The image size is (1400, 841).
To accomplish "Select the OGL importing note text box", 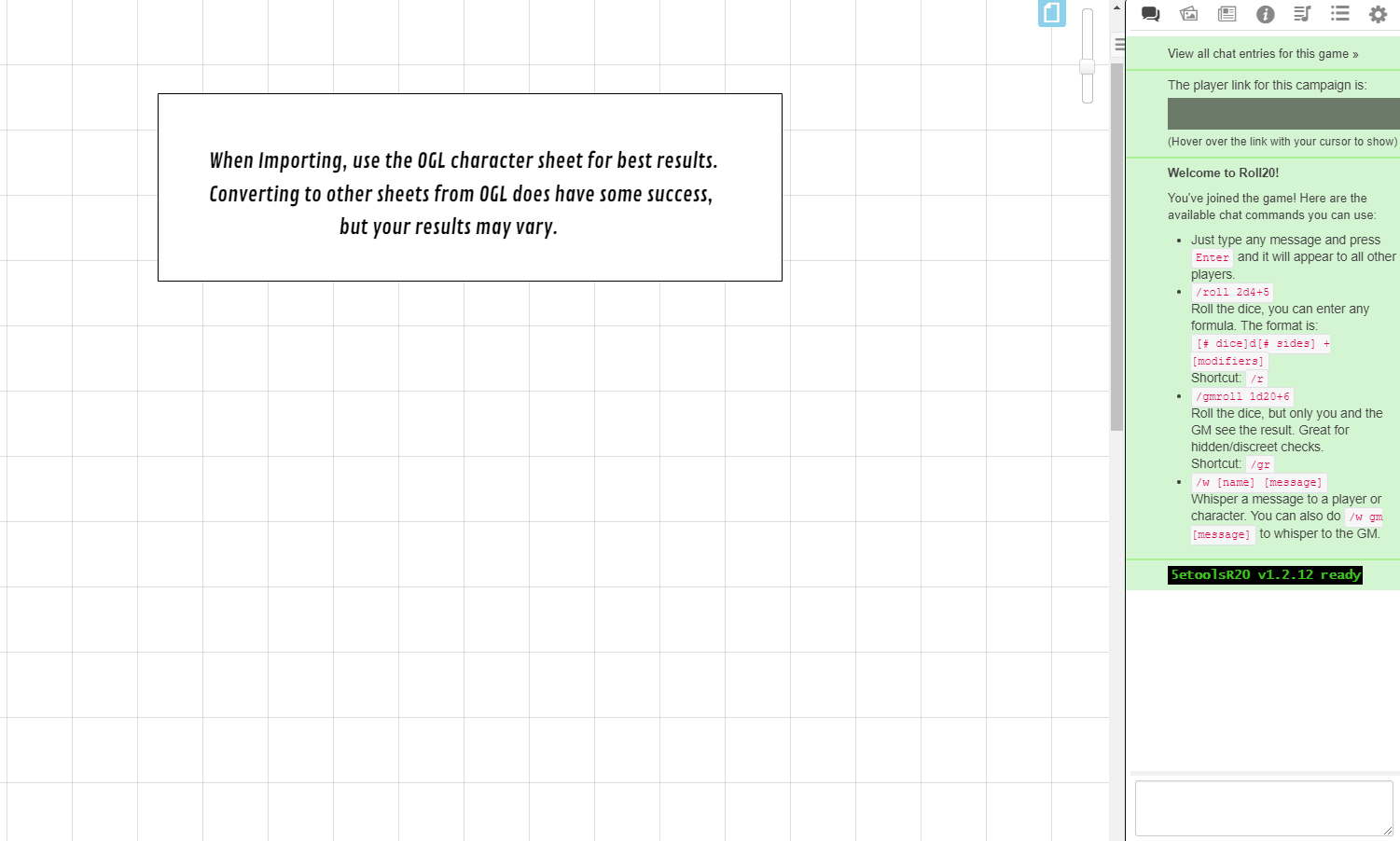I will point(469,187).
